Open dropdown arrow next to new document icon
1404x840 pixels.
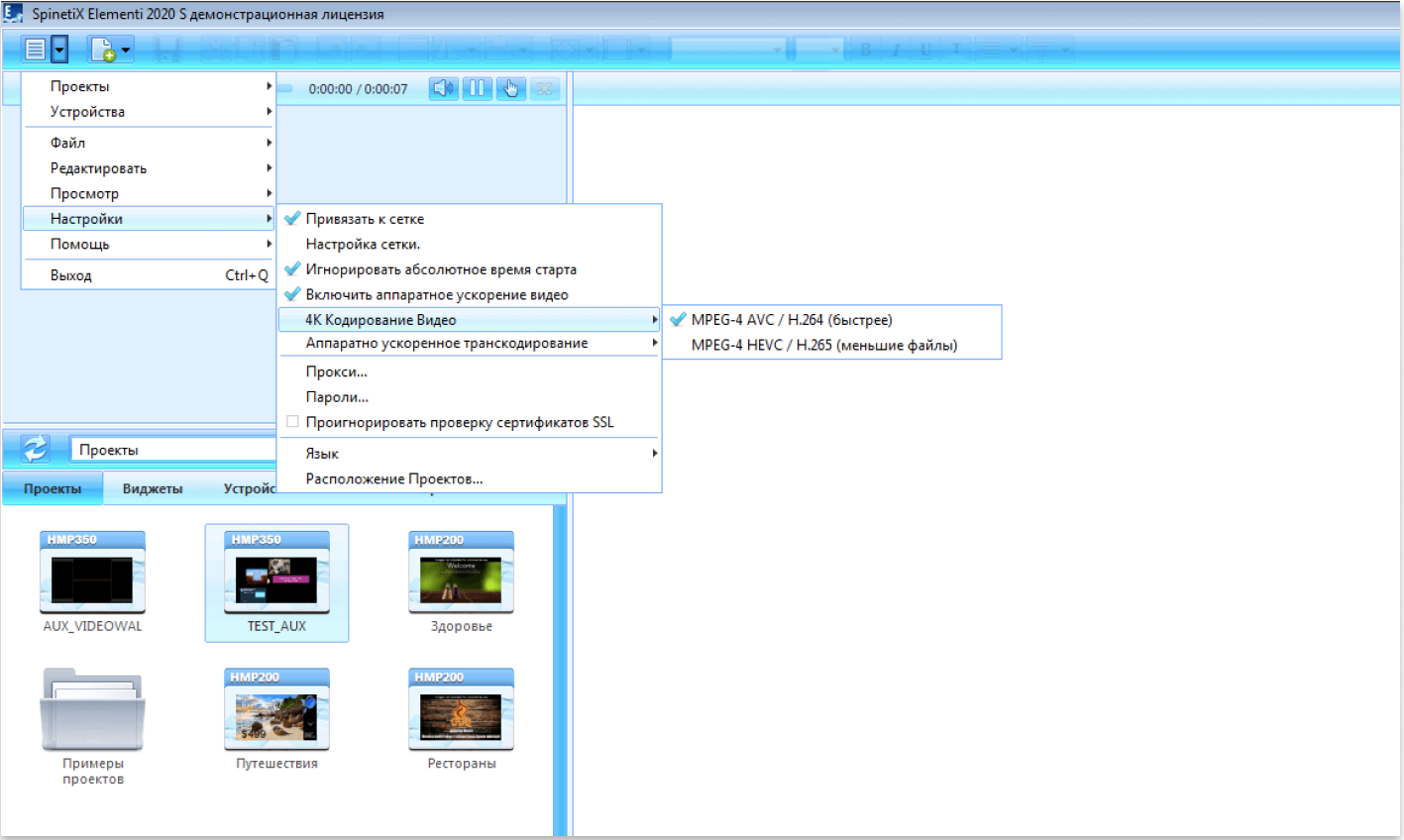(x=126, y=50)
